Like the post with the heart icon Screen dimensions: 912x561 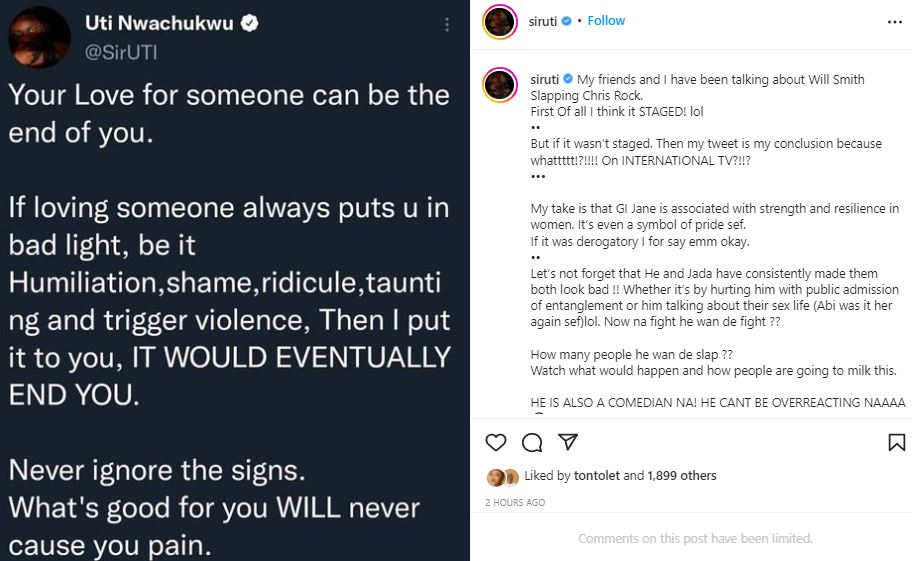[495, 442]
